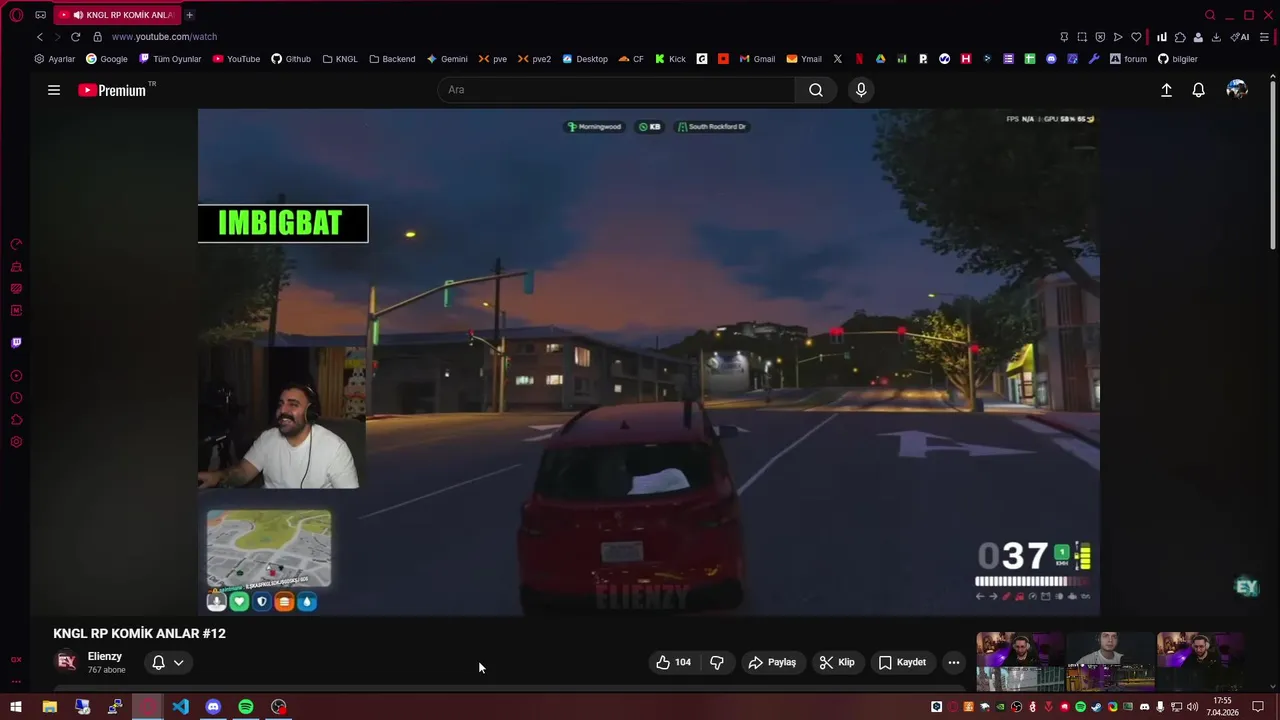1280x720 pixels.
Task: Open the Ymail bookmark
Action: 804,59
